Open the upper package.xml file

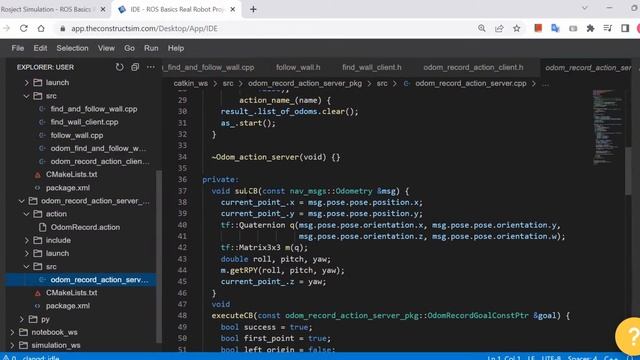[x=68, y=188]
